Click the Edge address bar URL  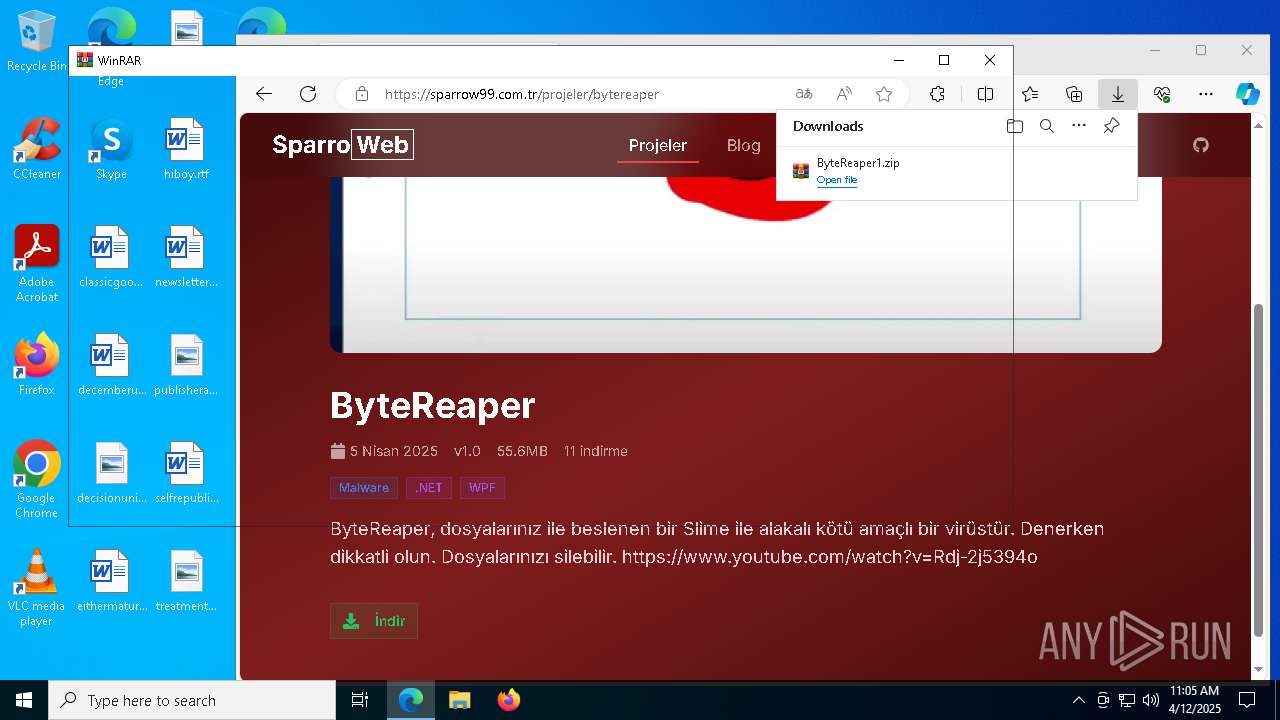(522, 94)
